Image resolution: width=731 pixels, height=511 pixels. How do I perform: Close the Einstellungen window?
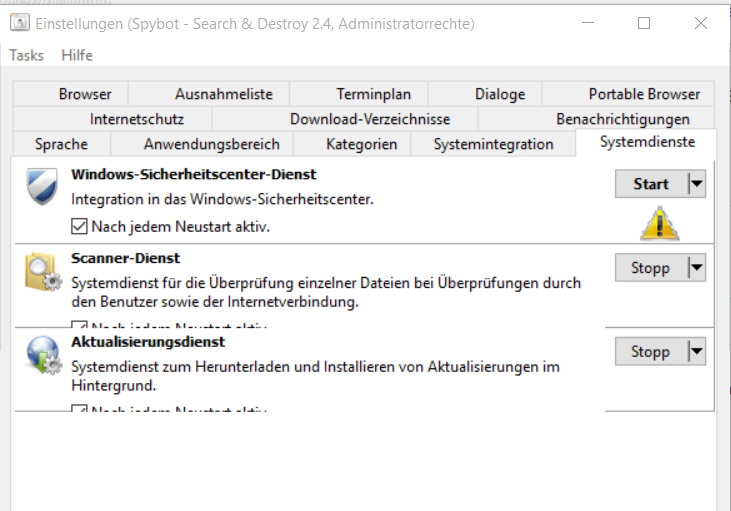pos(701,23)
